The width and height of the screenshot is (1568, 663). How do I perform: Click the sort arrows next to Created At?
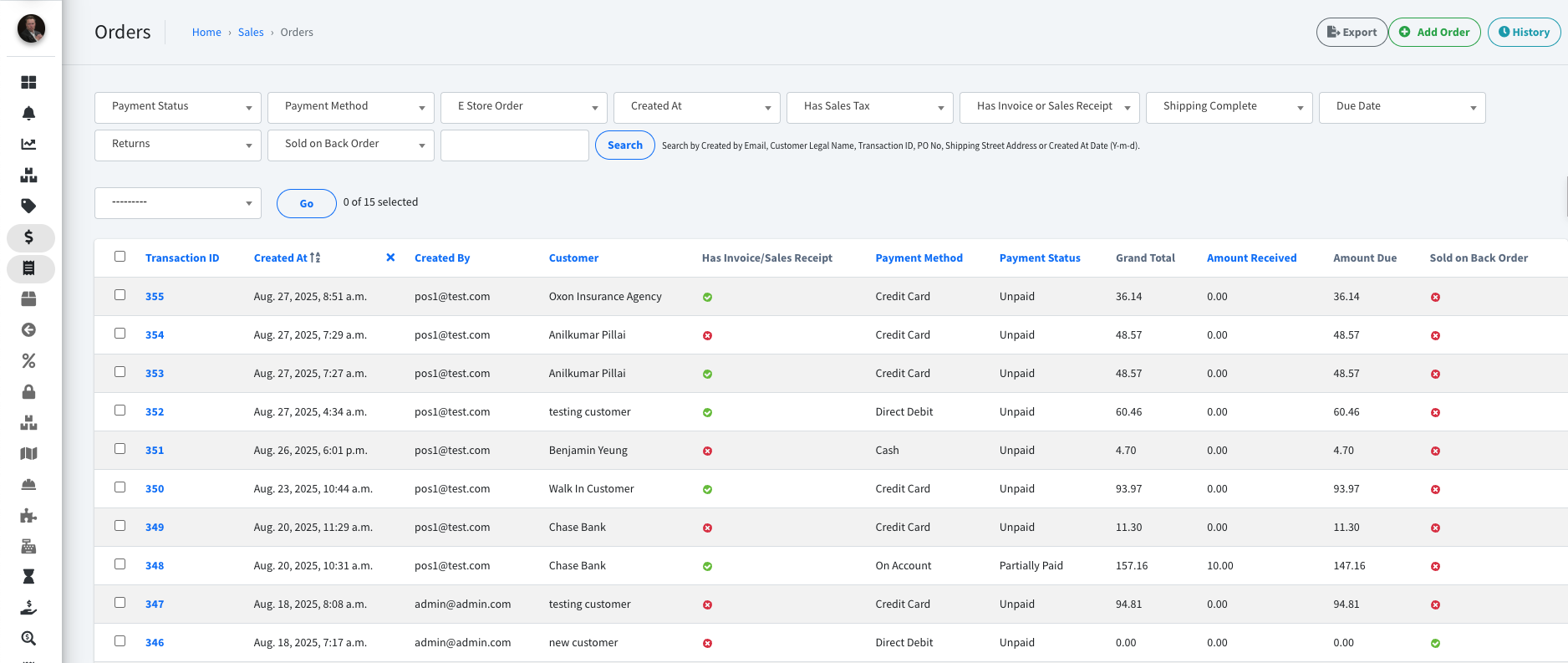pos(315,258)
